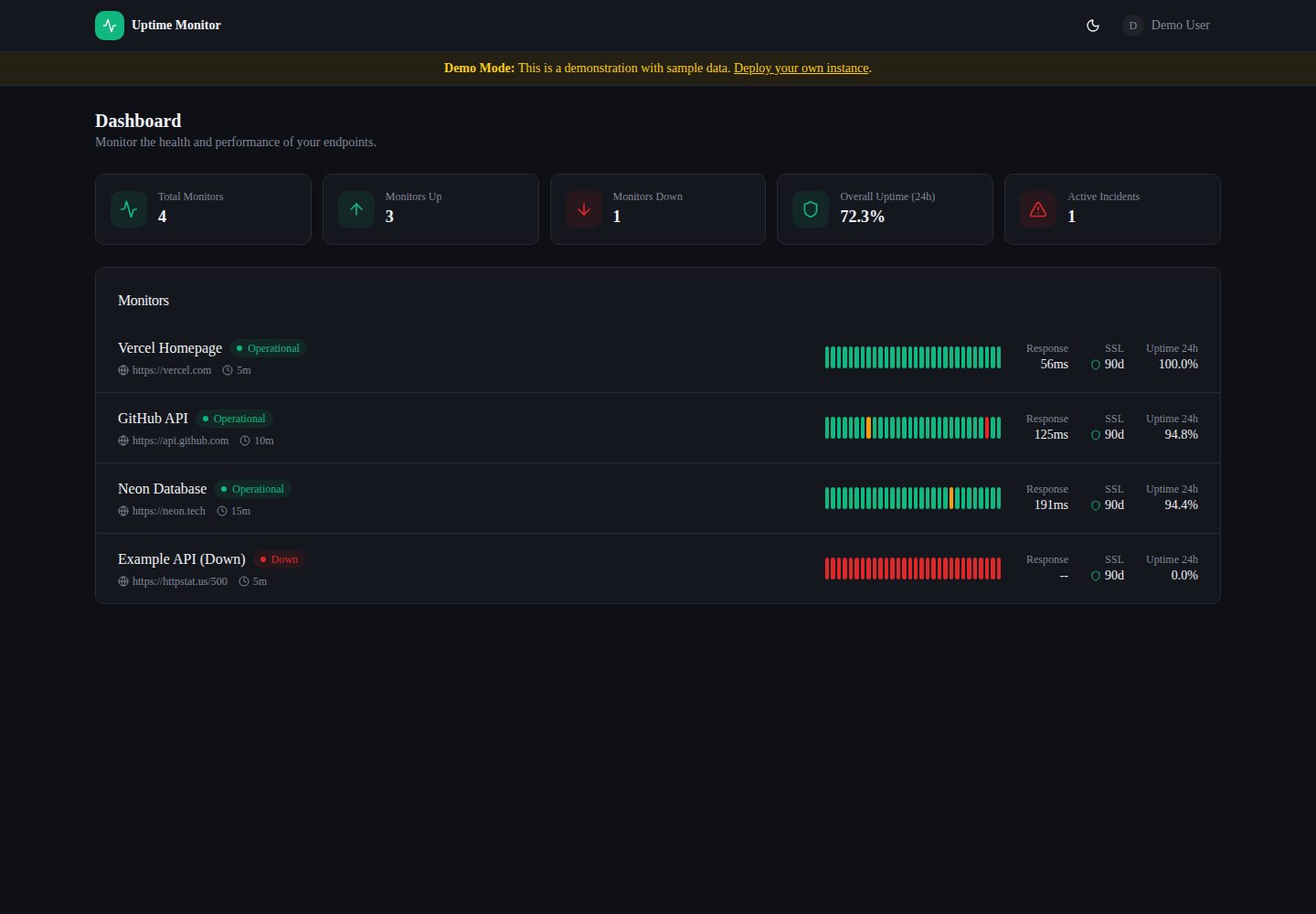
Task: Click the globe icon beside https://vercel.com
Action: tap(123, 370)
